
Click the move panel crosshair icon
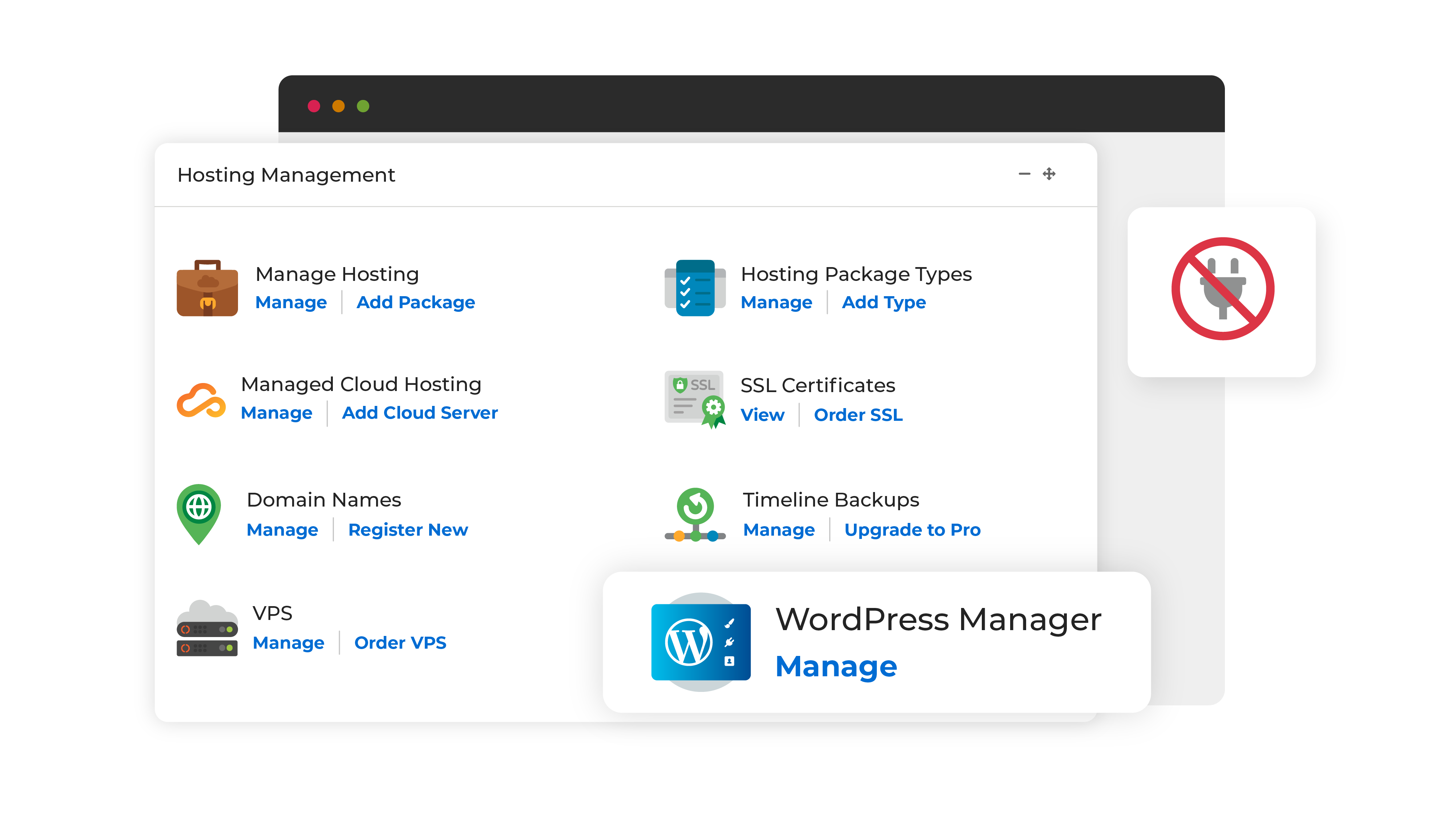pos(1049,174)
